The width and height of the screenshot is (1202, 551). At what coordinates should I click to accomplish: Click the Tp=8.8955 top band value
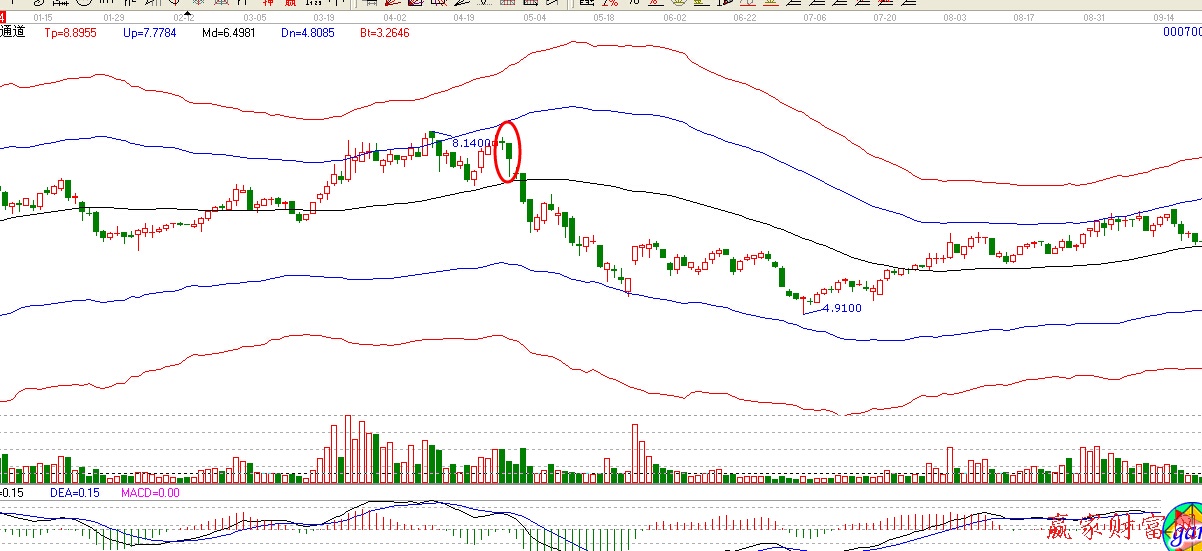click(x=70, y=32)
